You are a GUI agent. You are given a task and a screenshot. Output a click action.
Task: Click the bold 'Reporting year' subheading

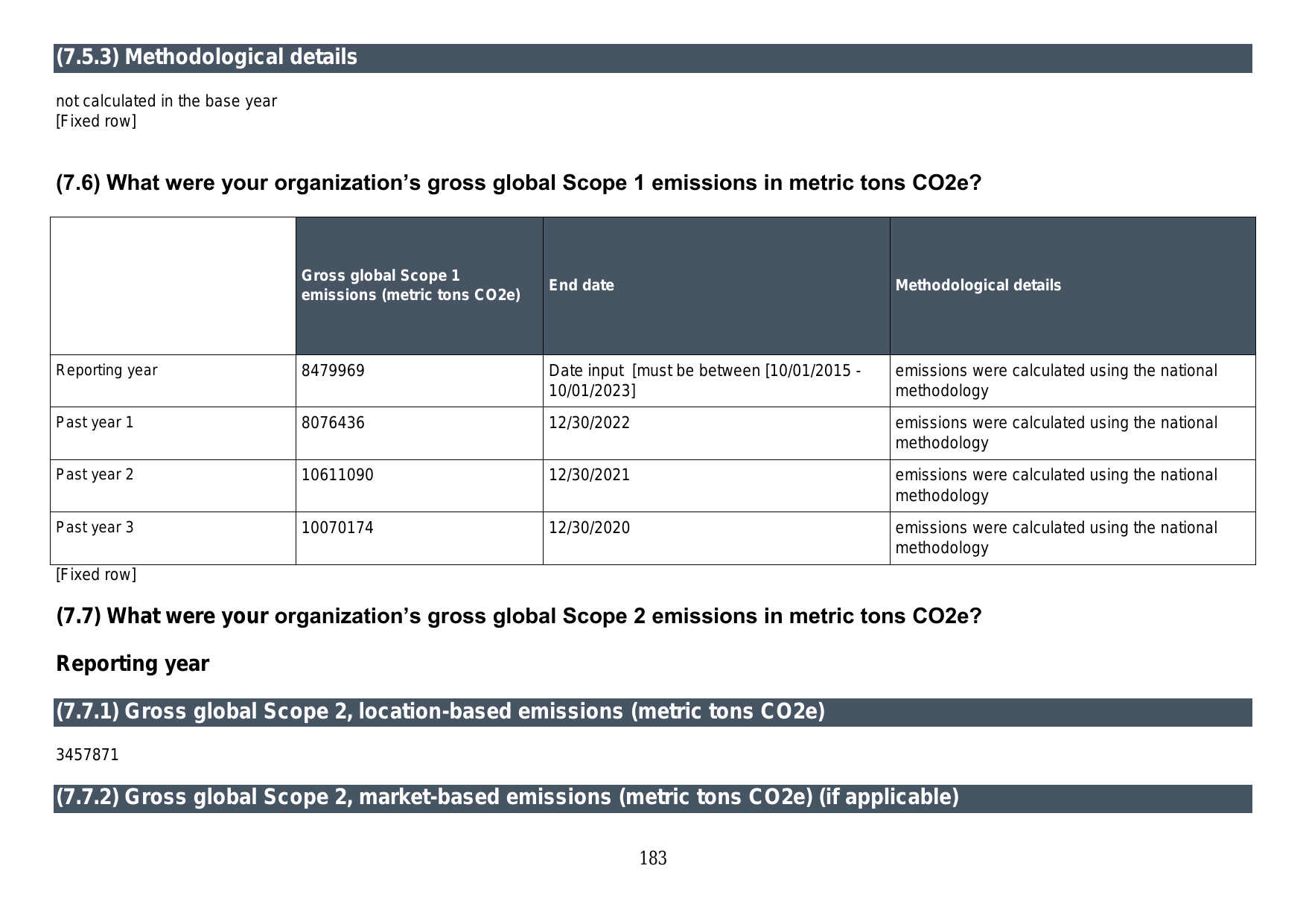click(133, 663)
